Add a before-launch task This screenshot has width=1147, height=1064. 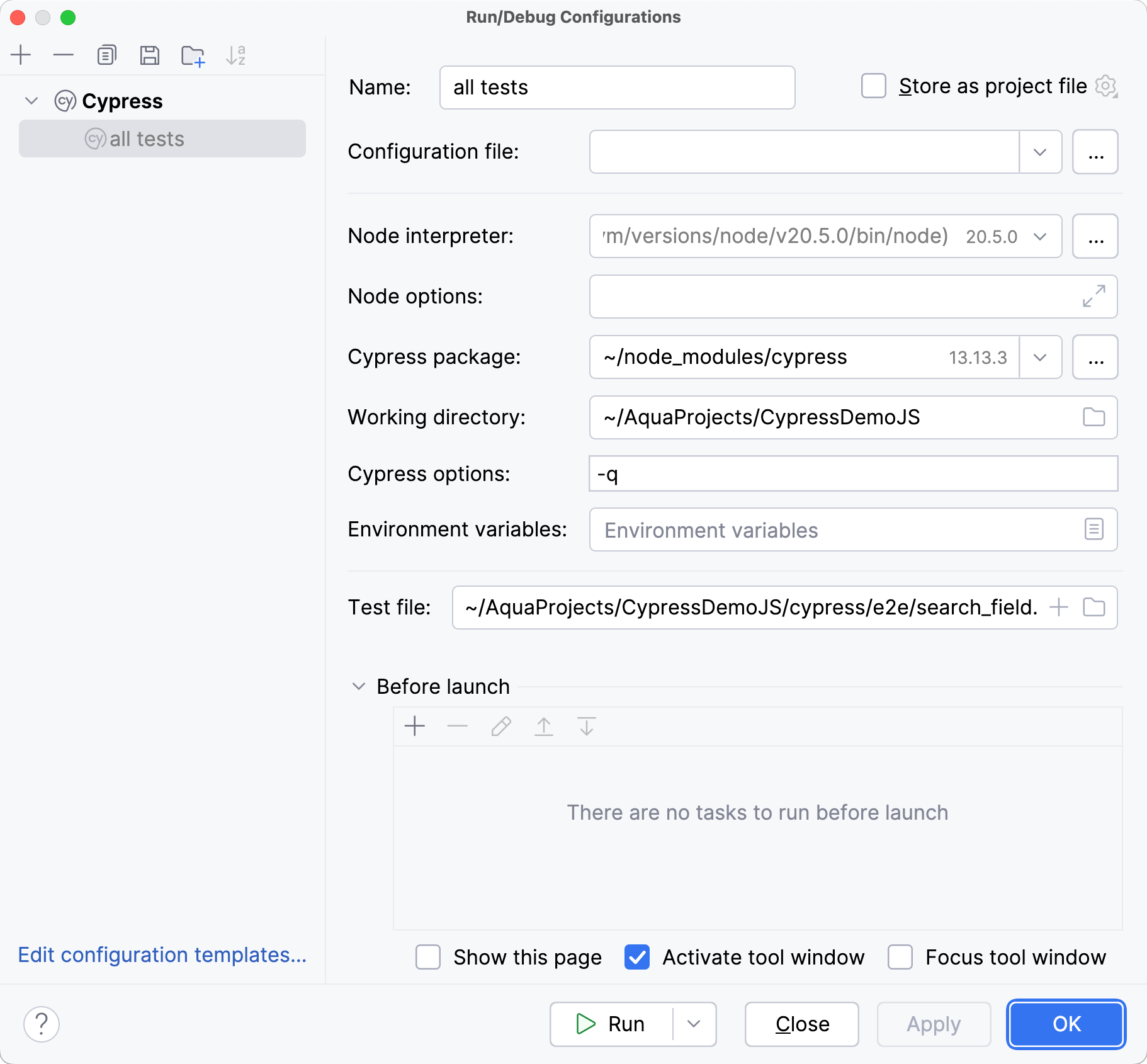coord(414,726)
